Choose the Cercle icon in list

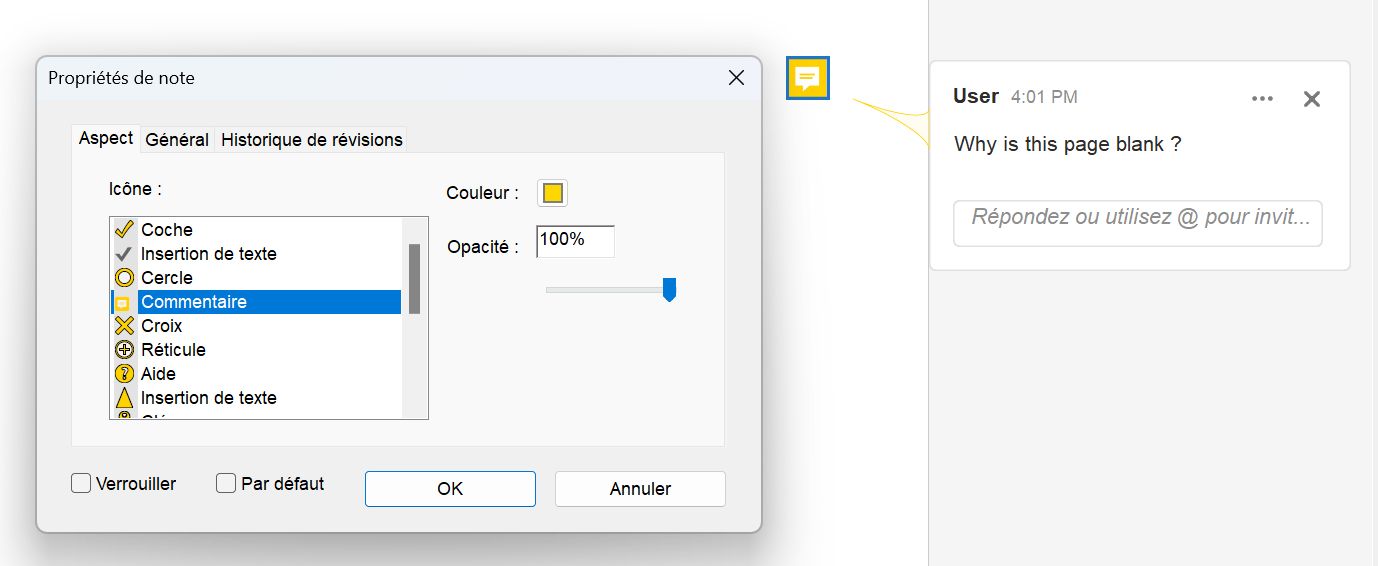click(166, 278)
